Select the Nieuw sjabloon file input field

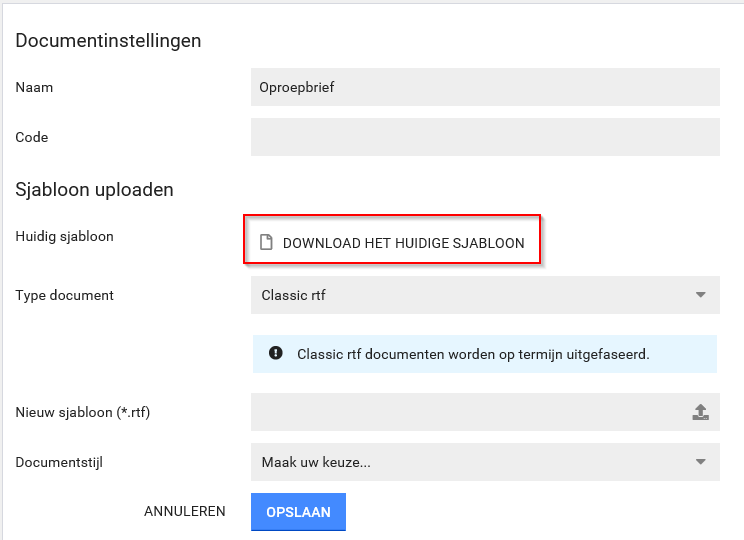[465, 412]
